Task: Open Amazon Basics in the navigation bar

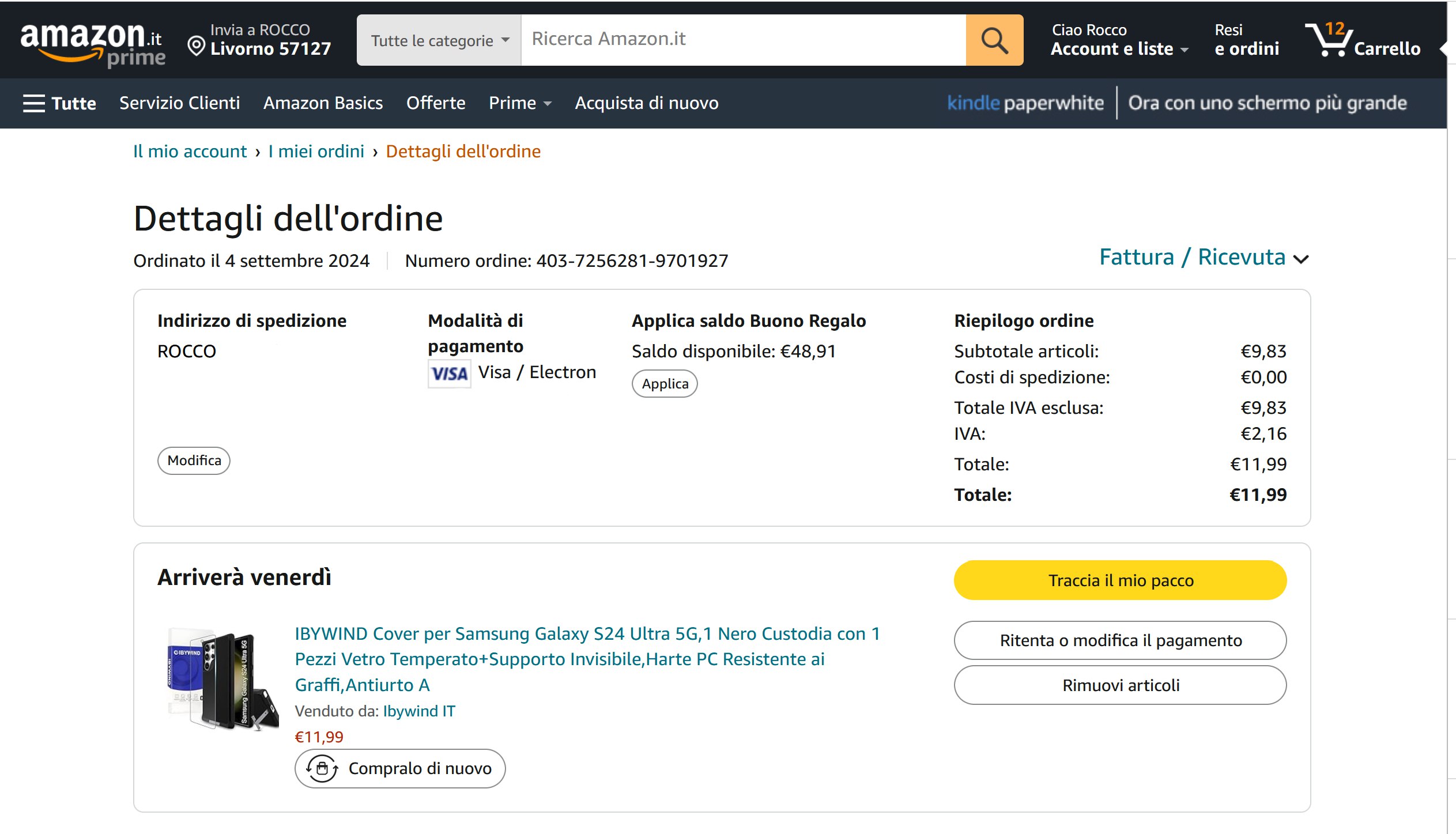Action: coord(323,103)
